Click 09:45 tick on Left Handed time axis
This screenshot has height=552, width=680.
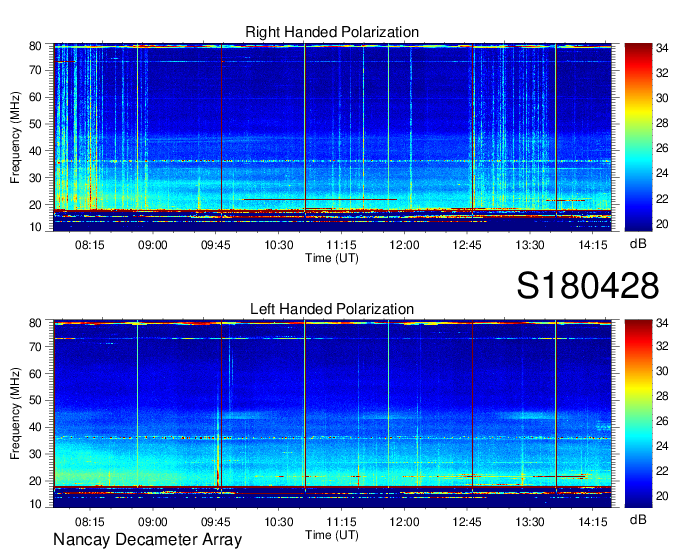click(216, 522)
